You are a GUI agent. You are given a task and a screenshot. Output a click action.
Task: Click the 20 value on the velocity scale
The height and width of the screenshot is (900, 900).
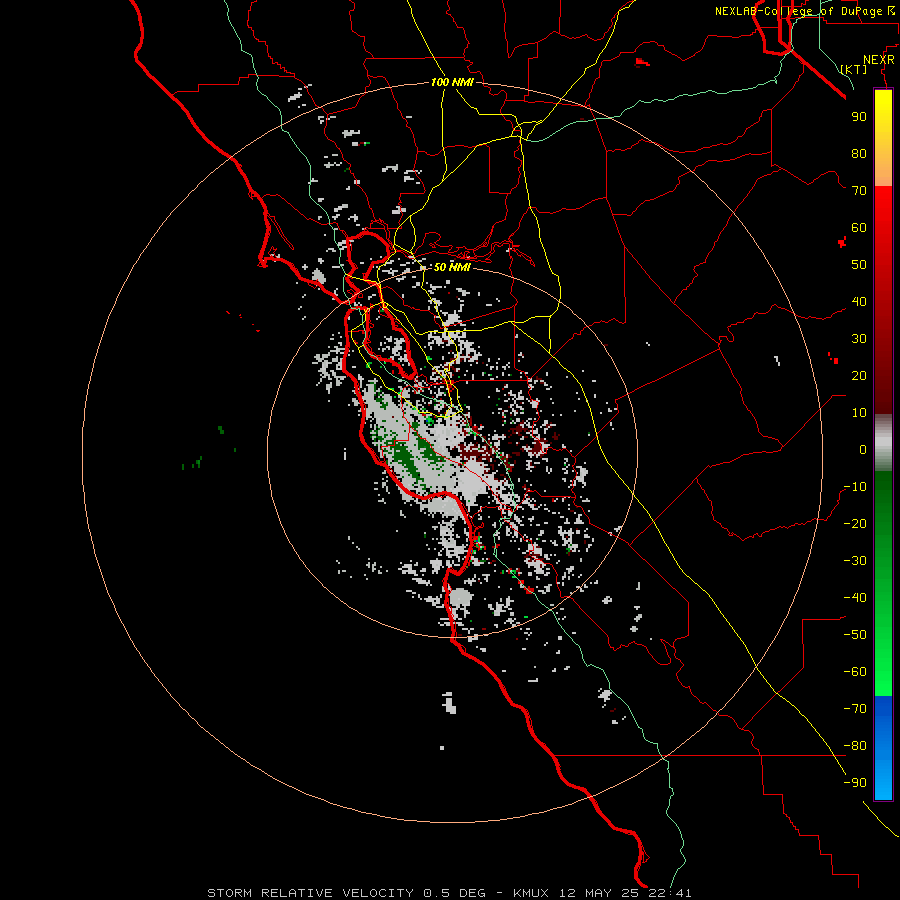click(859, 375)
